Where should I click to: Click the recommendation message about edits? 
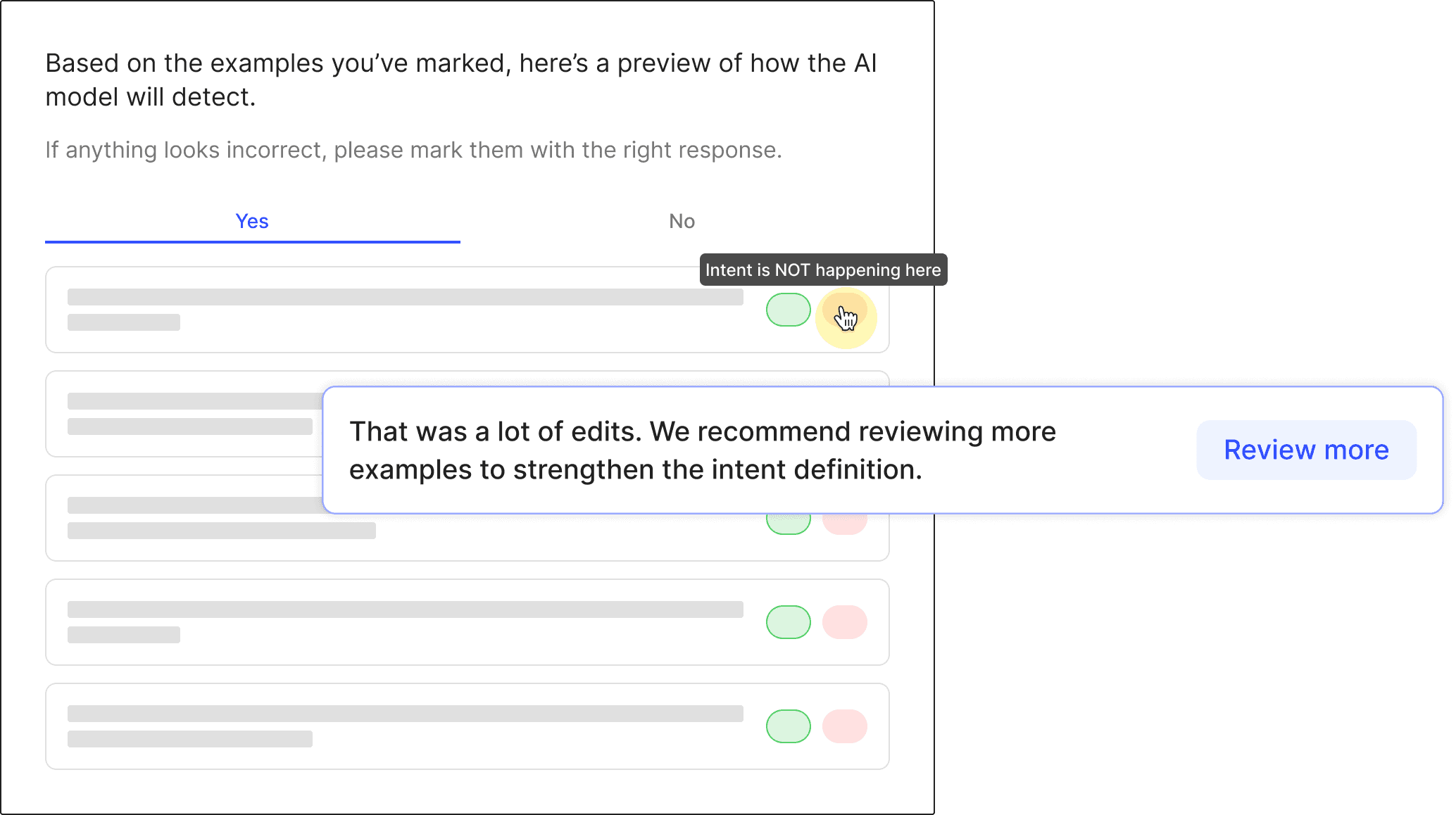(703, 450)
